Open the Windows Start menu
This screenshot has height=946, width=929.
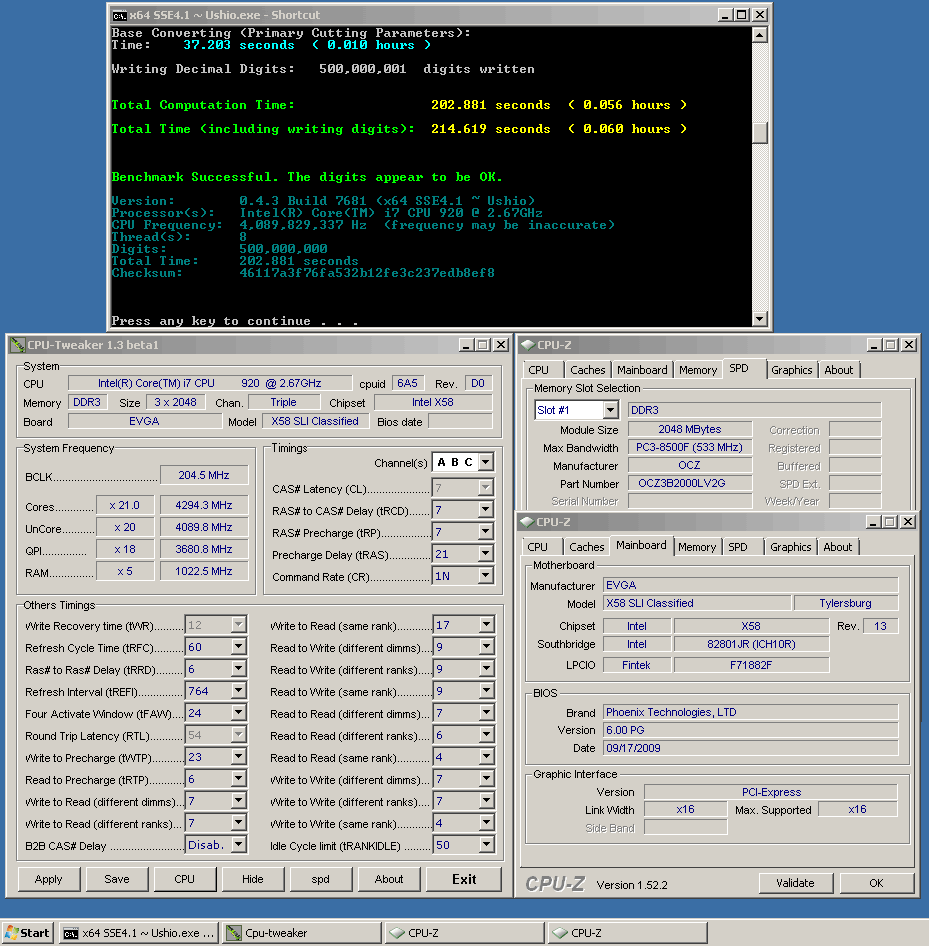tap(27, 933)
